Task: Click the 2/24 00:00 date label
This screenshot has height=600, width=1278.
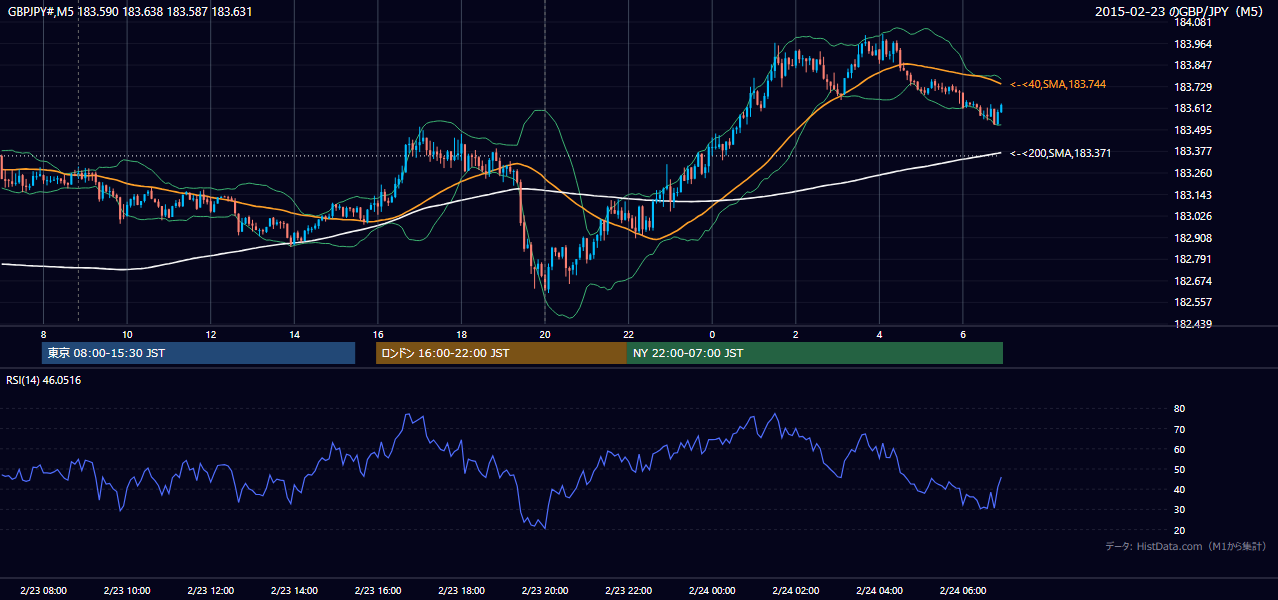Action: [712, 591]
